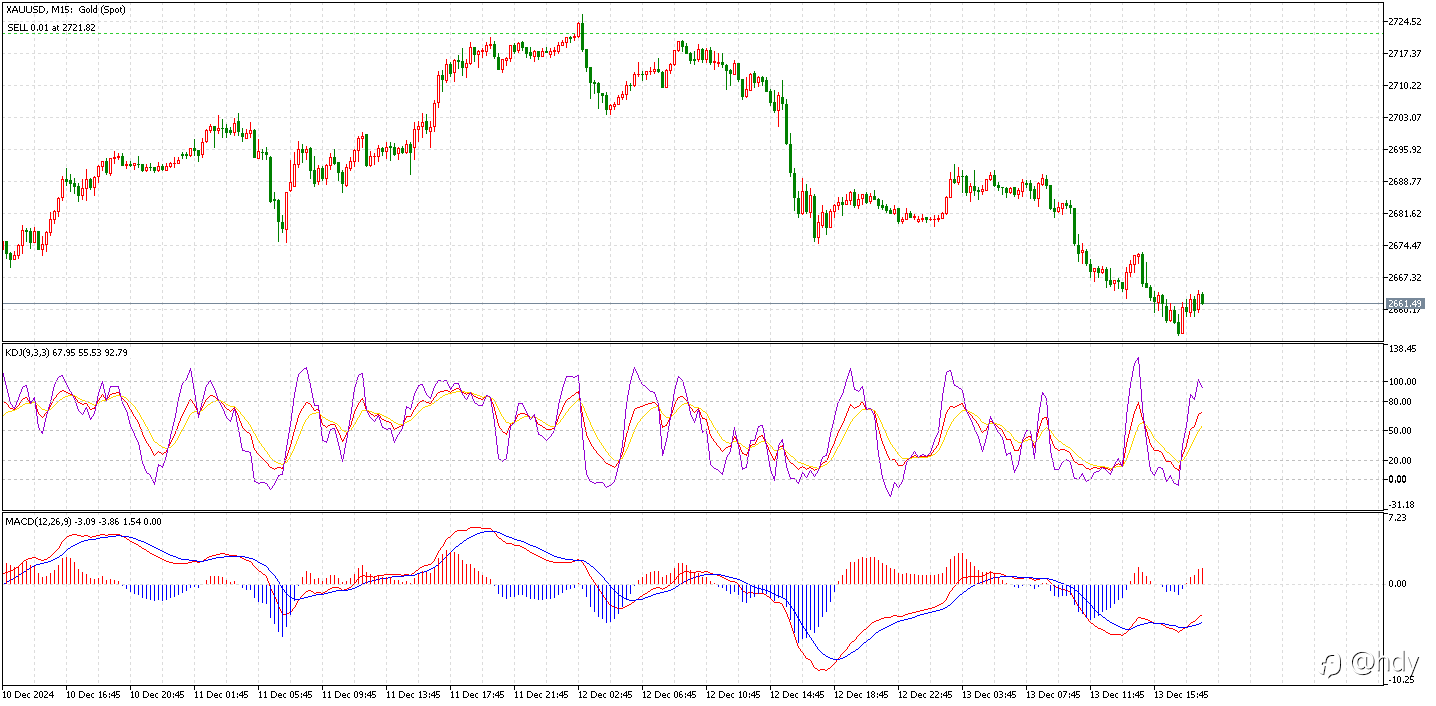Image resolution: width=1436 pixels, height=706 pixels.
Task: Click the current price tag 2661.49
Action: click(1405, 303)
